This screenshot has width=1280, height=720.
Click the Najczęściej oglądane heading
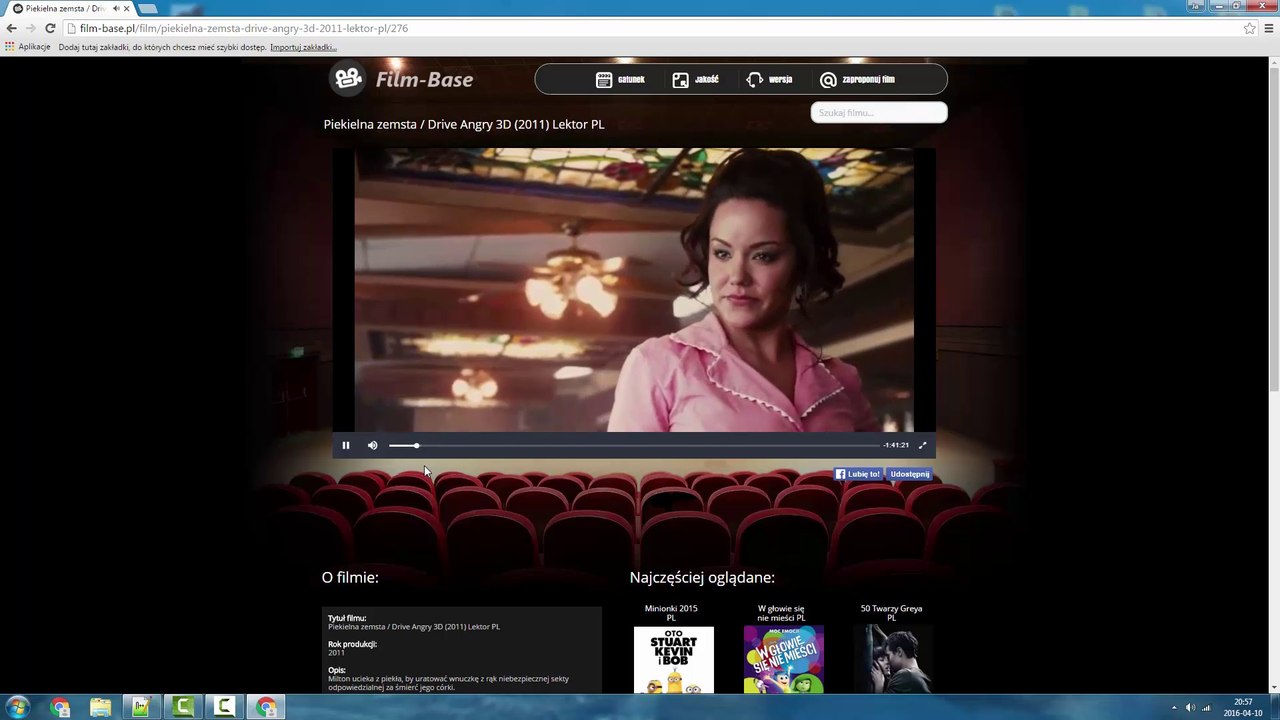pos(702,577)
